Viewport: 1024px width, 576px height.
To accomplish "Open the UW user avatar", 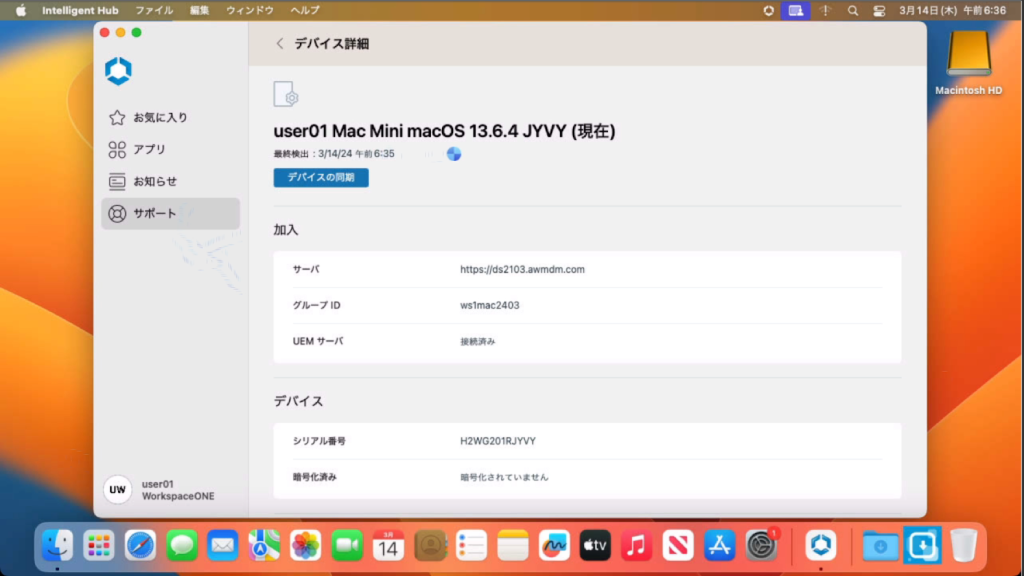I will tap(118, 490).
